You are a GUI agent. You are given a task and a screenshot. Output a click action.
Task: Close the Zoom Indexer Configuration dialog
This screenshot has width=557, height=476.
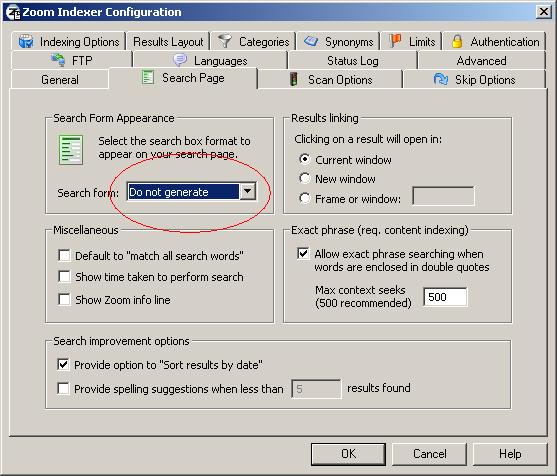tap(544, 12)
